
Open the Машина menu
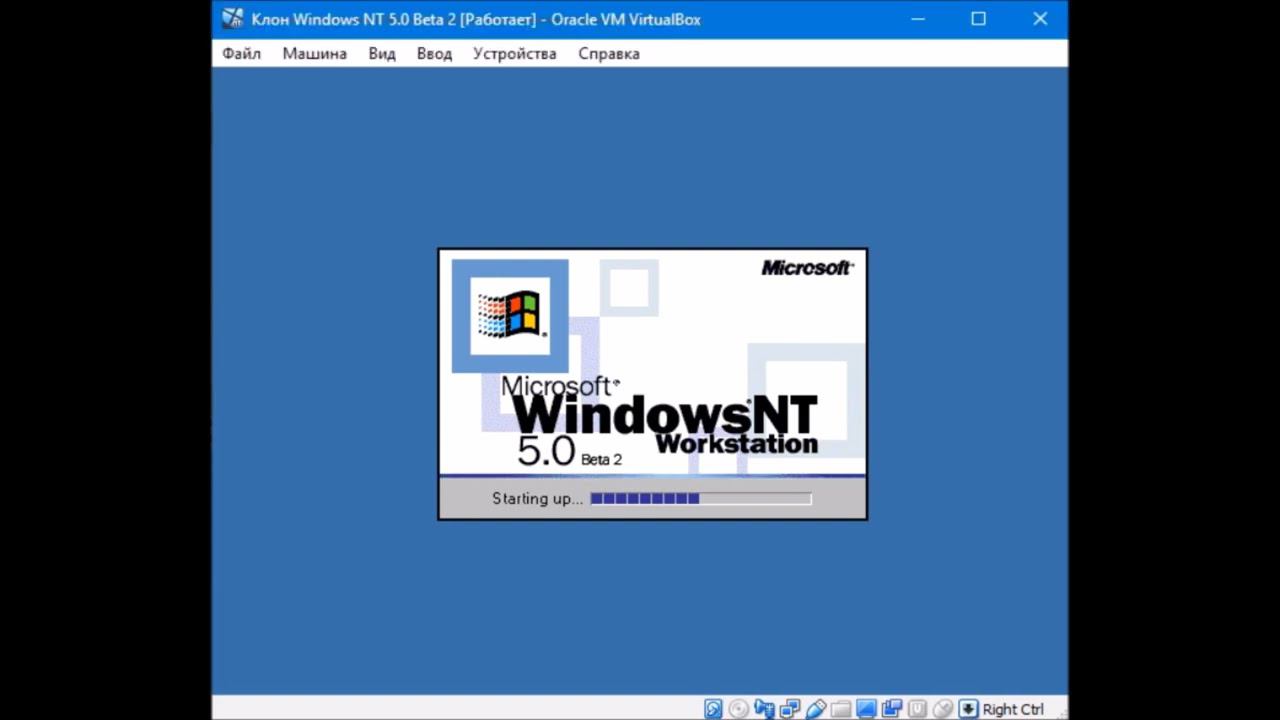pyautogui.click(x=314, y=54)
